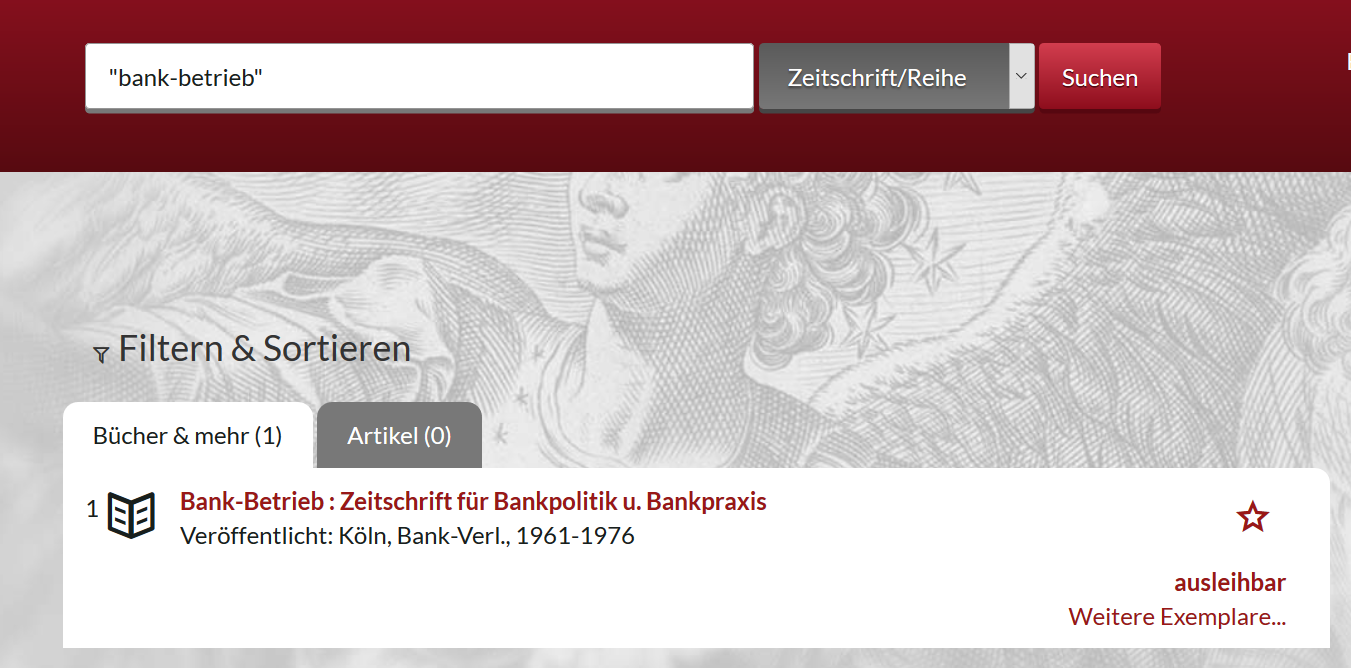Expand the Filtern & Sortieren section
Viewport: 1351px width, 668px height.
[x=252, y=348]
